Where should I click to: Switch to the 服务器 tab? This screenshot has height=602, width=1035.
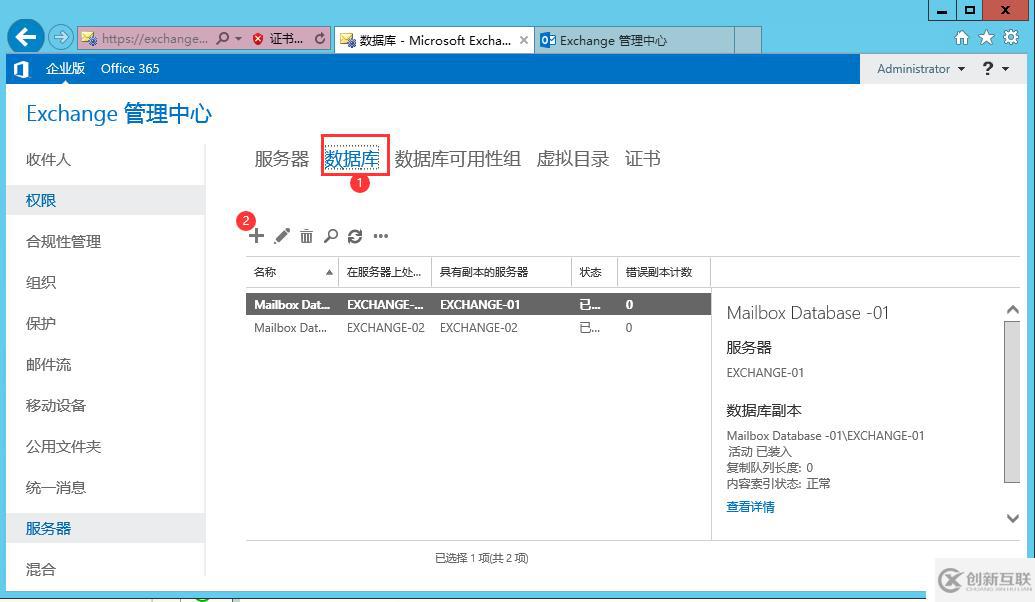click(281, 158)
